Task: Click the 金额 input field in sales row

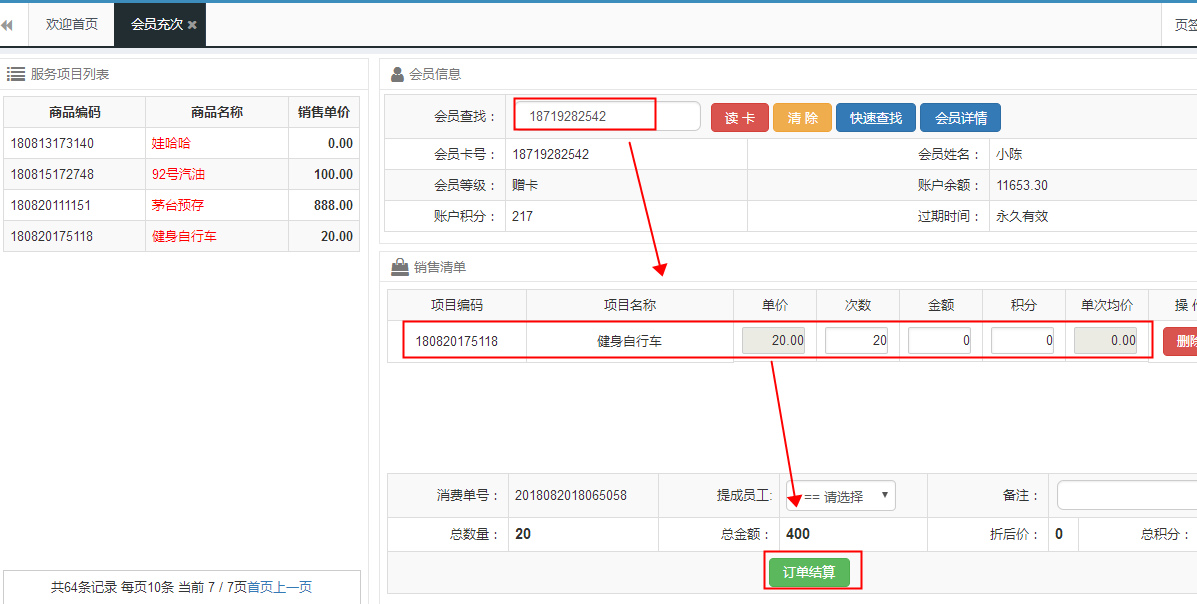Action: tap(940, 341)
